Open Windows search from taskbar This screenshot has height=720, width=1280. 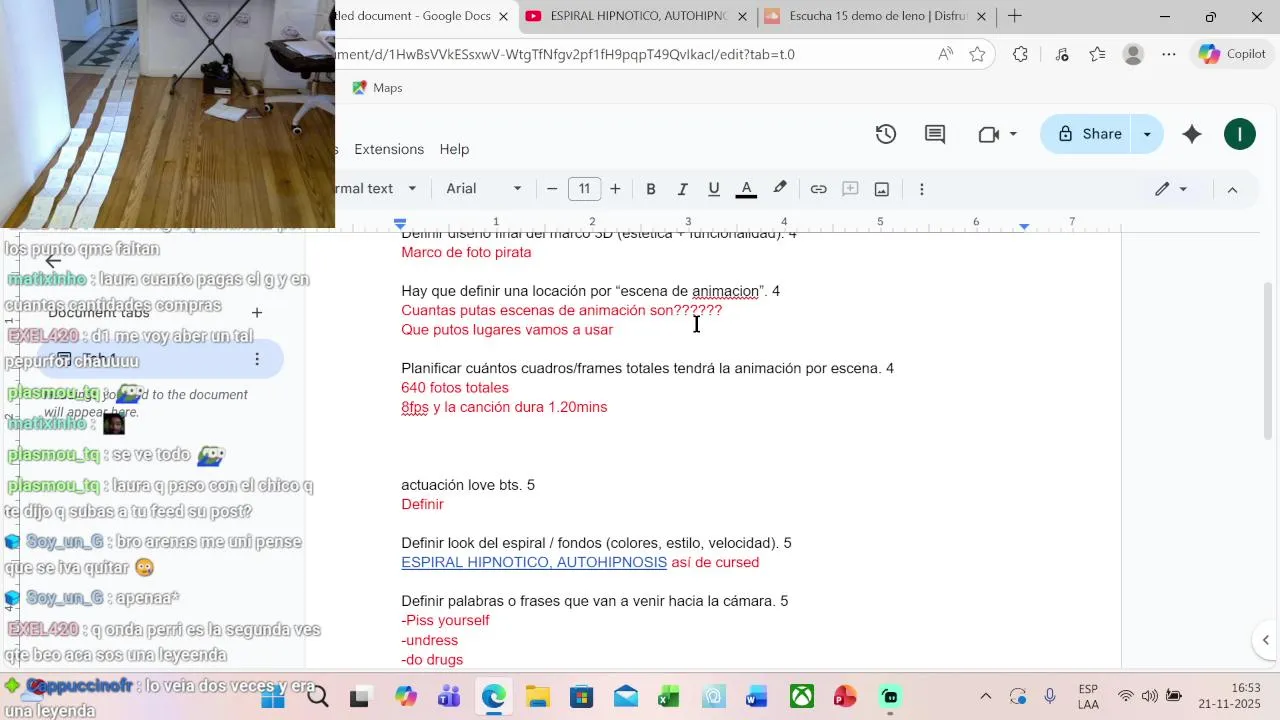(317, 697)
